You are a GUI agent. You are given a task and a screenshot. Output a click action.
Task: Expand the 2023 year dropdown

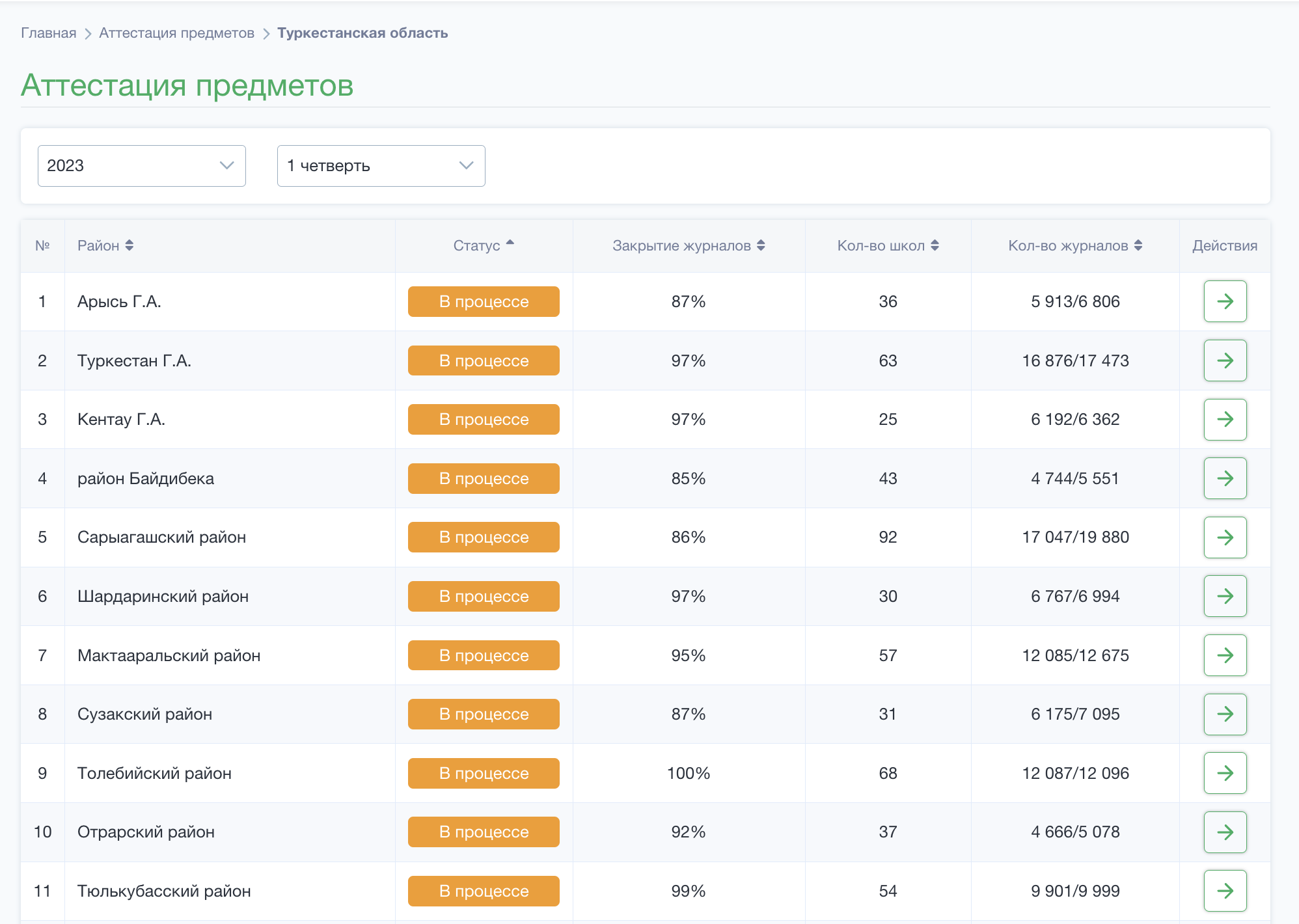pyautogui.click(x=142, y=166)
